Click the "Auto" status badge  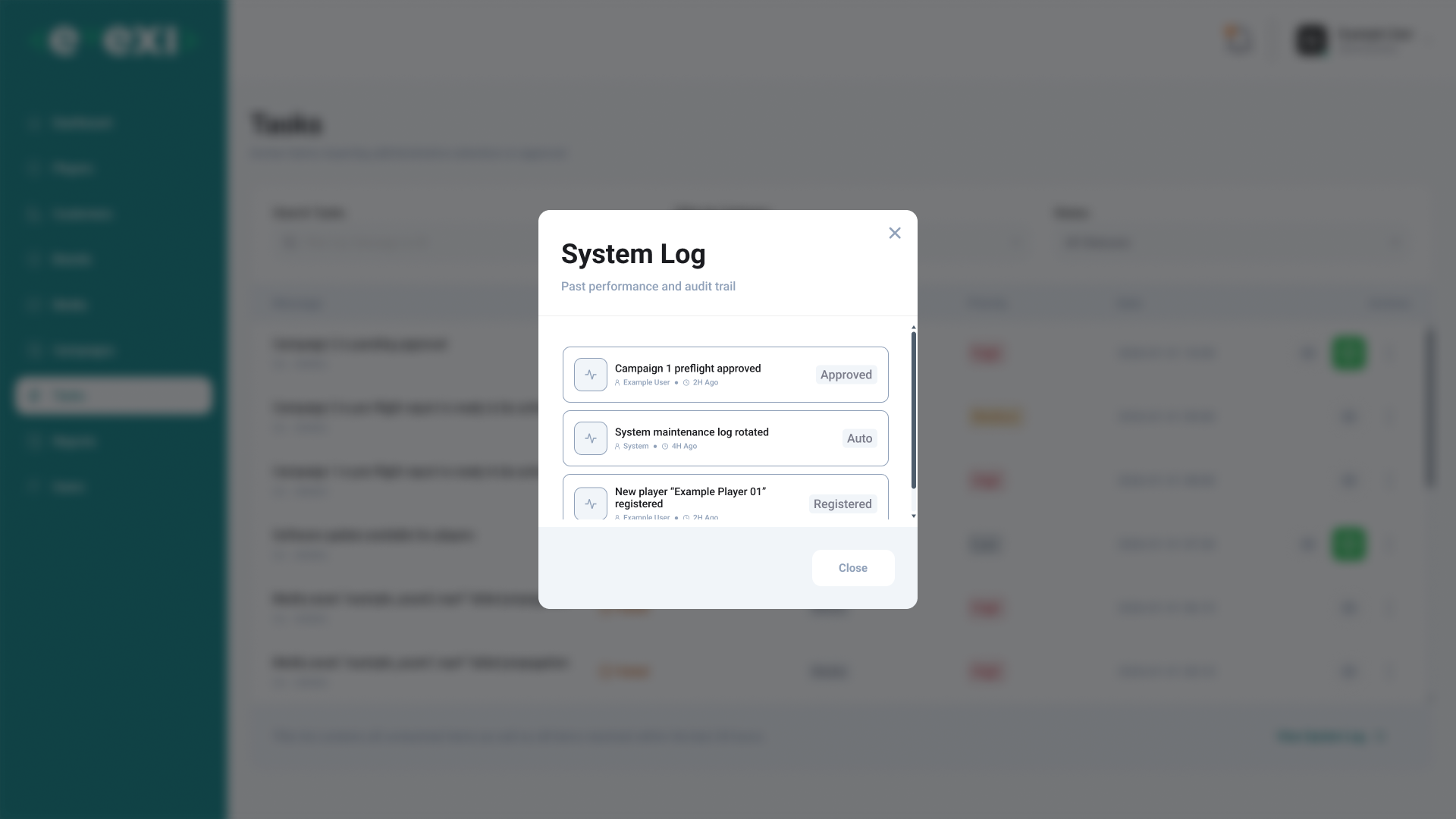click(860, 438)
